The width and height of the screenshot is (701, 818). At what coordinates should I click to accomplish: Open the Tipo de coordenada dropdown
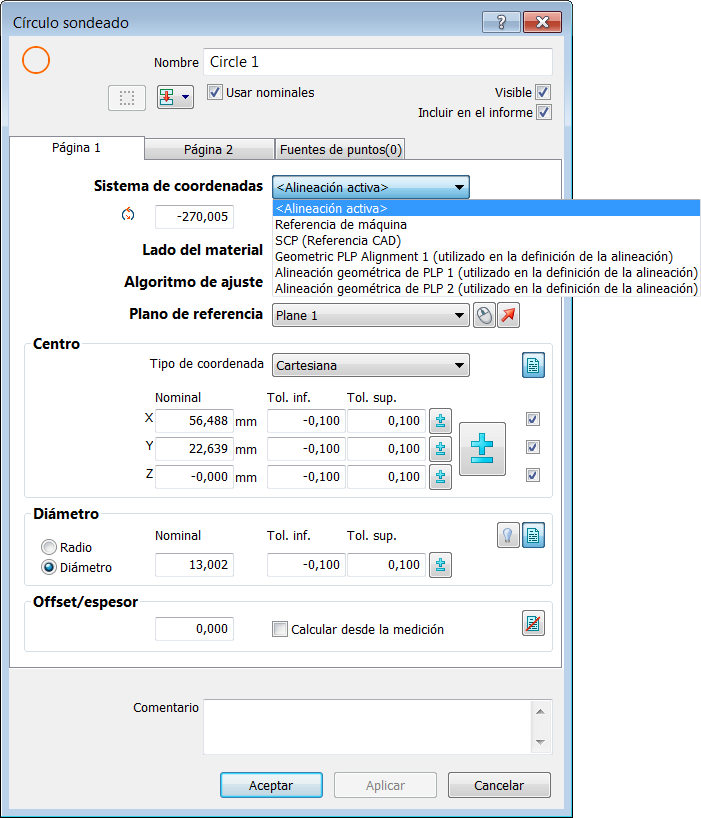point(371,365)
